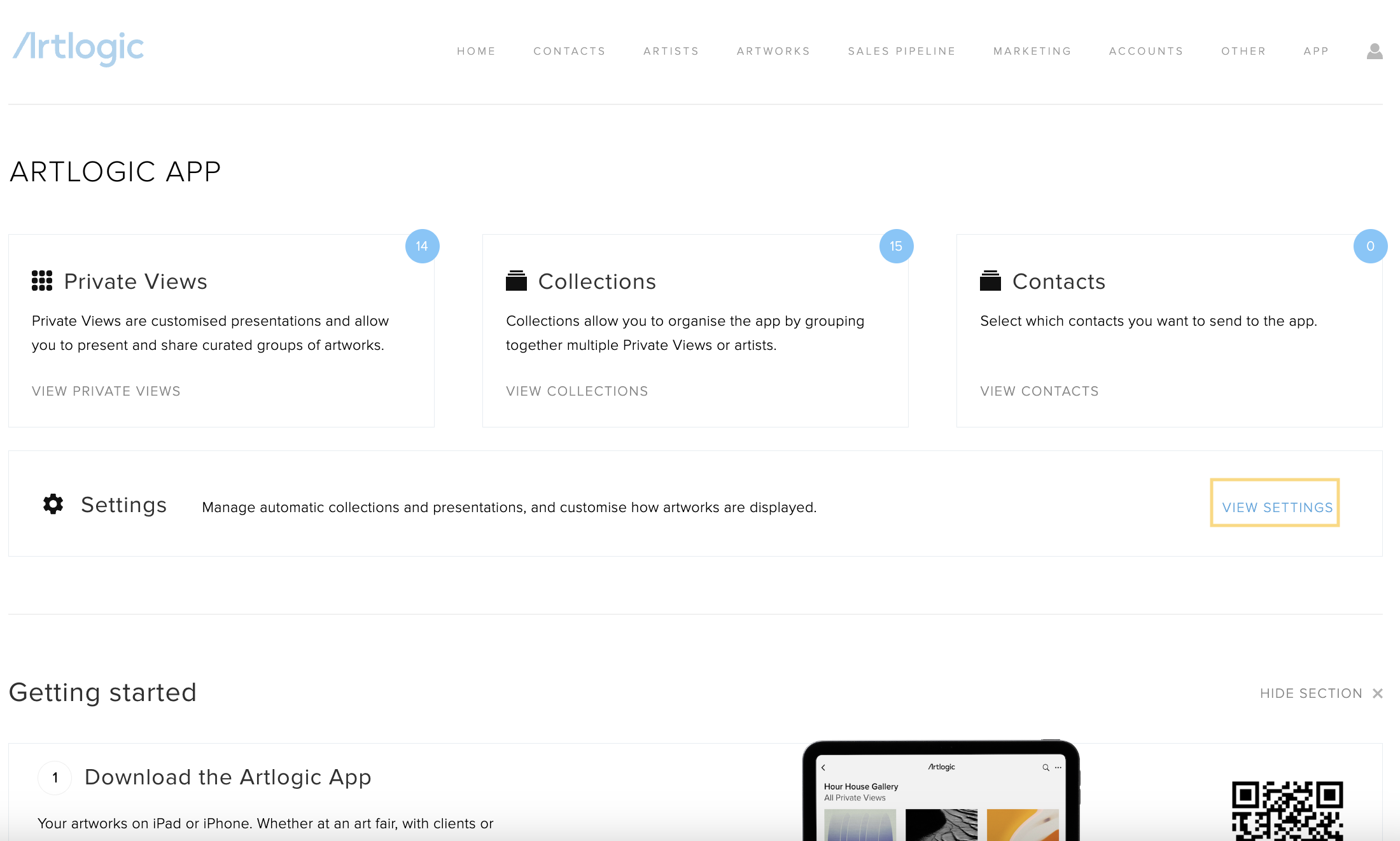Select Sales Pipeline in the navigation
1400x841 pixels.
(x=902, y=51)
